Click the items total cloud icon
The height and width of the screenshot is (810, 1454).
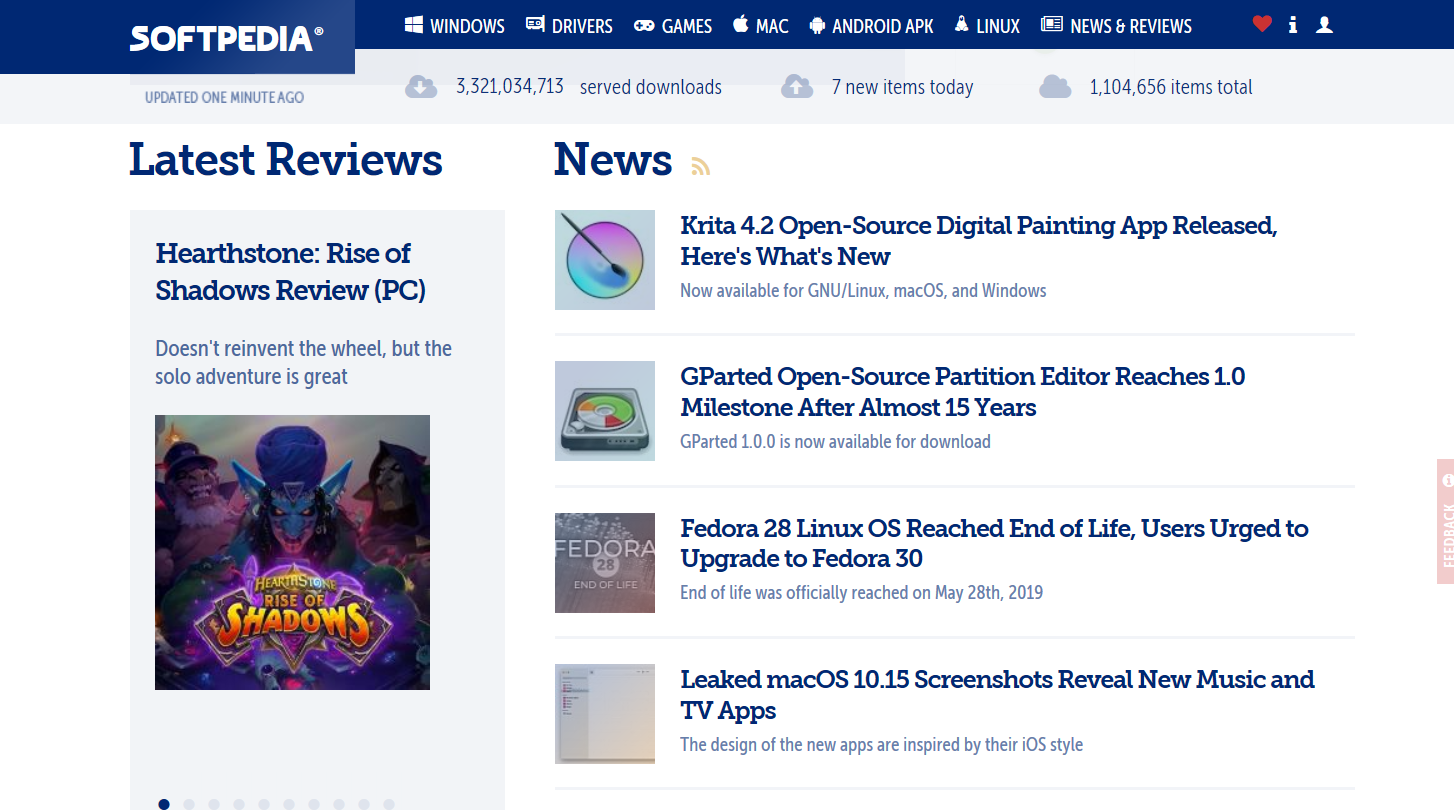[1055, 87]
